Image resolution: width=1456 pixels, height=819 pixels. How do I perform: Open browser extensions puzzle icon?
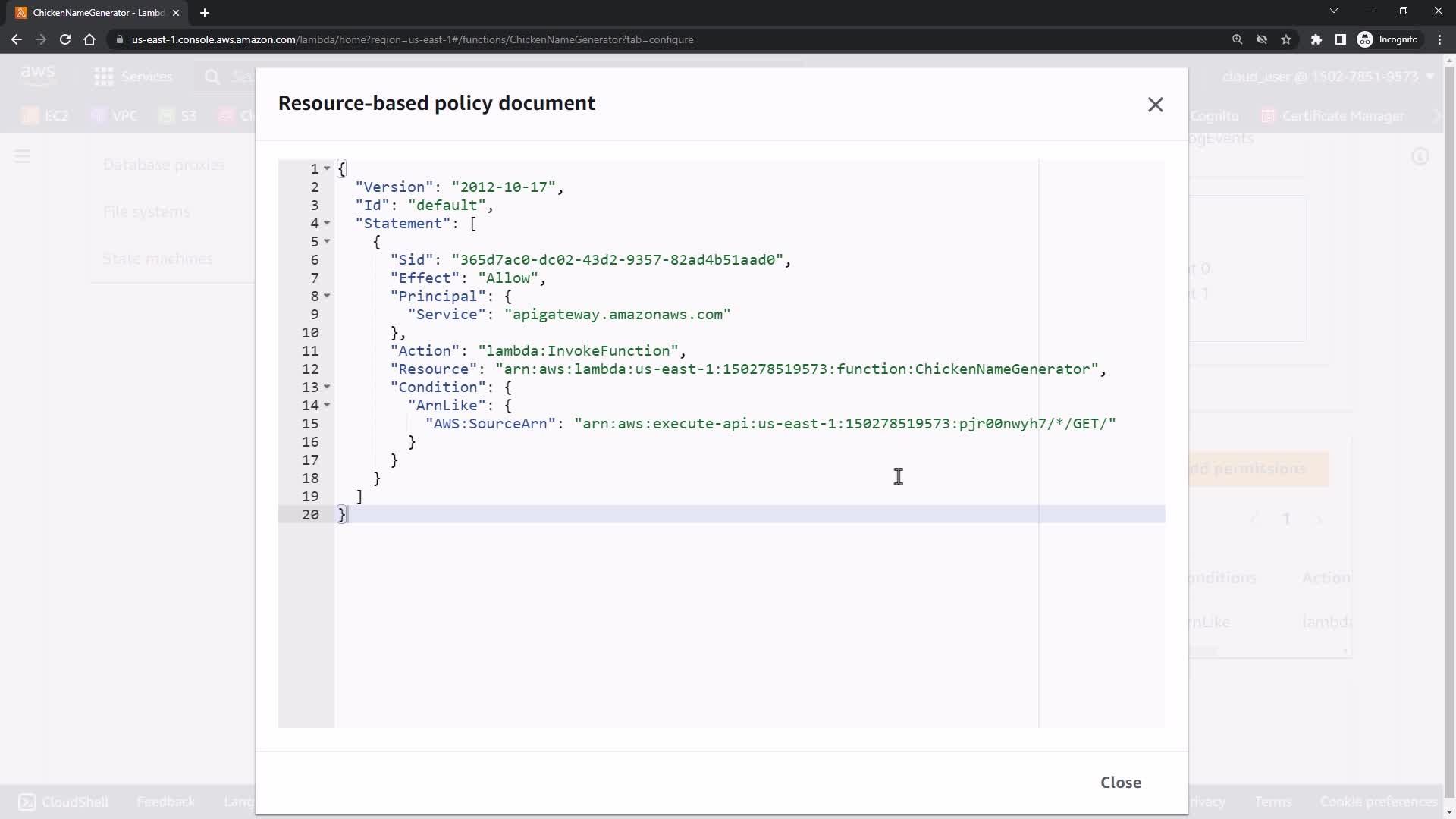tap(1316, 39)
